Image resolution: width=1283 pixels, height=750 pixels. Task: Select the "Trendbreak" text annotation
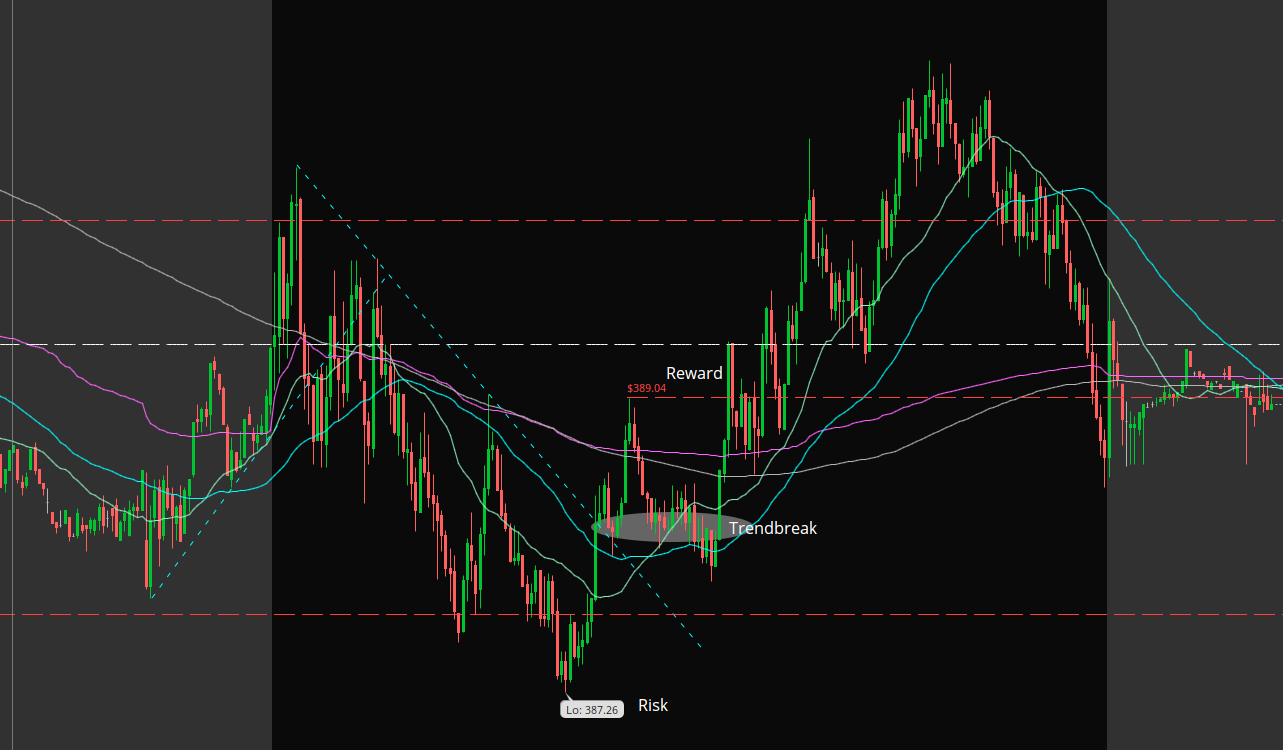[772, 528]
